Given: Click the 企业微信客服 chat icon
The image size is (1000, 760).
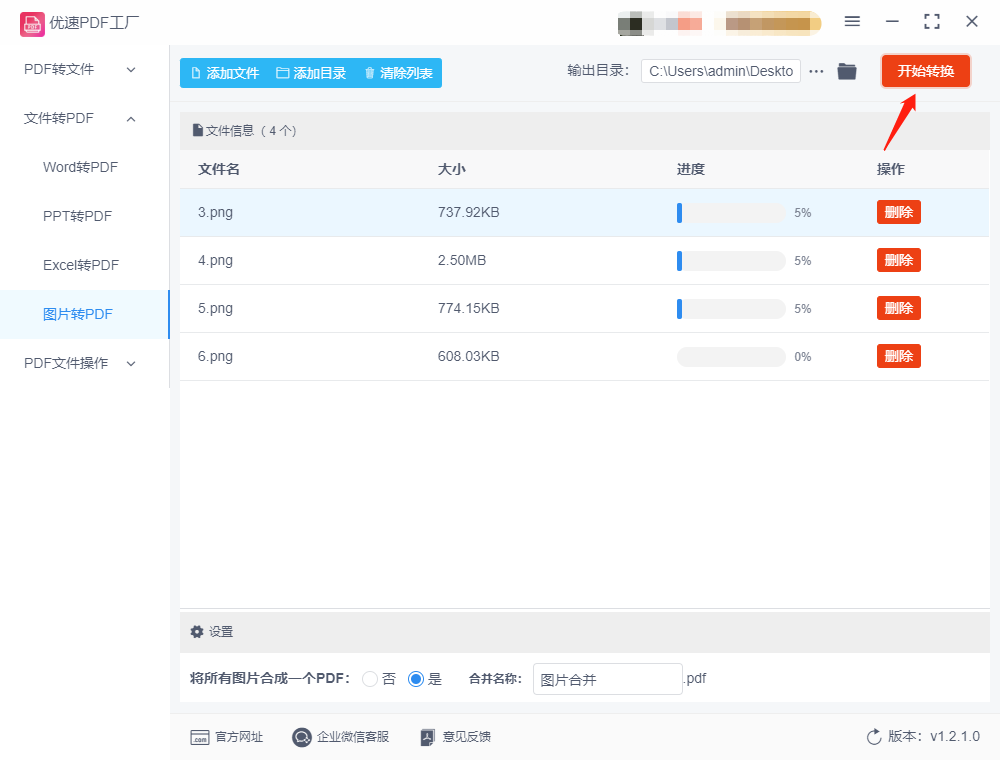Looking at the screenshot, I should click(x=302, y=737).
